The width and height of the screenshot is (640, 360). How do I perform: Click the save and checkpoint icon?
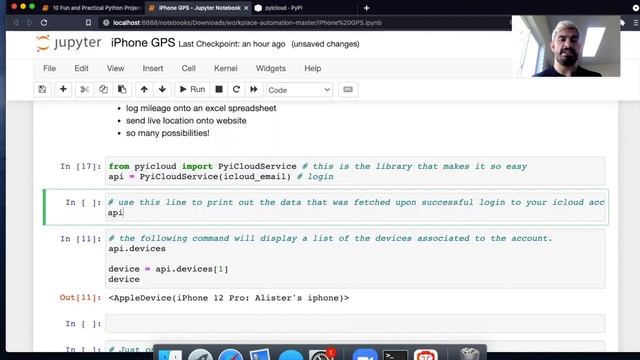42,89
